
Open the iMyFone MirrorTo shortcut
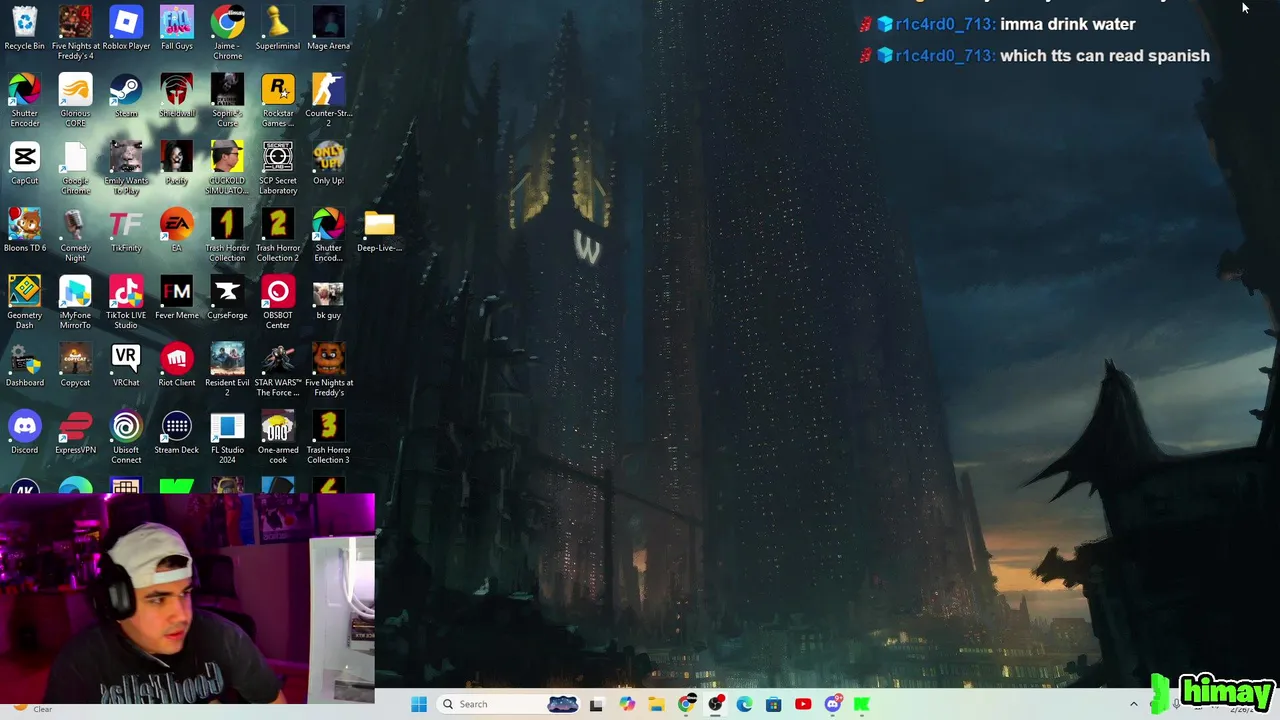(x=75, y=302)
